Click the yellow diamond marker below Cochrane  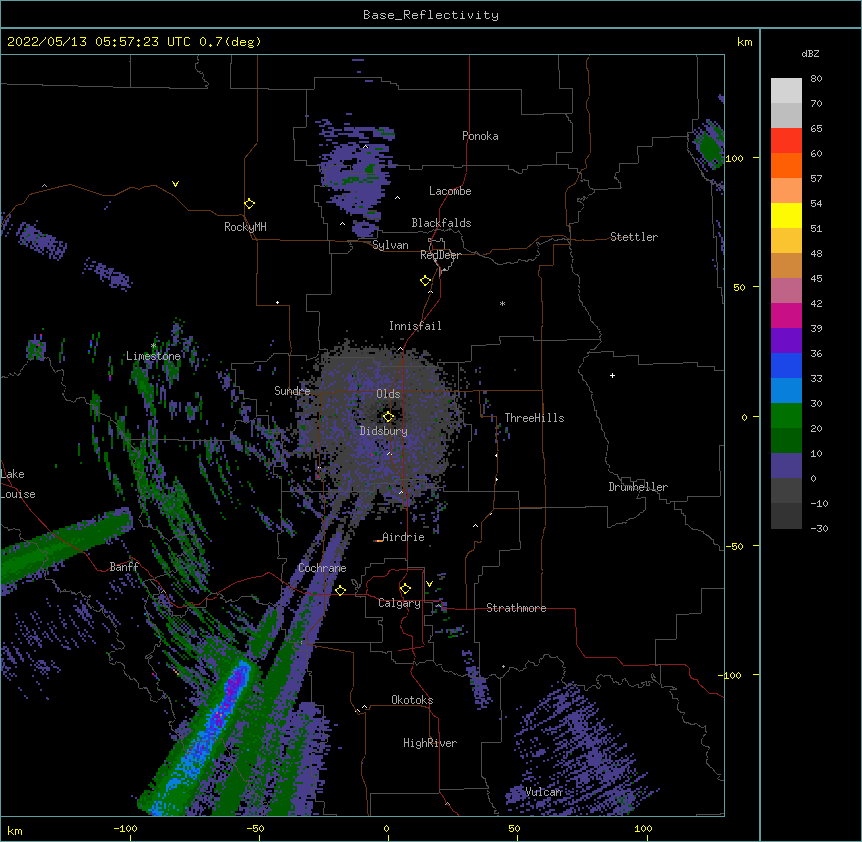pos(340,590)
